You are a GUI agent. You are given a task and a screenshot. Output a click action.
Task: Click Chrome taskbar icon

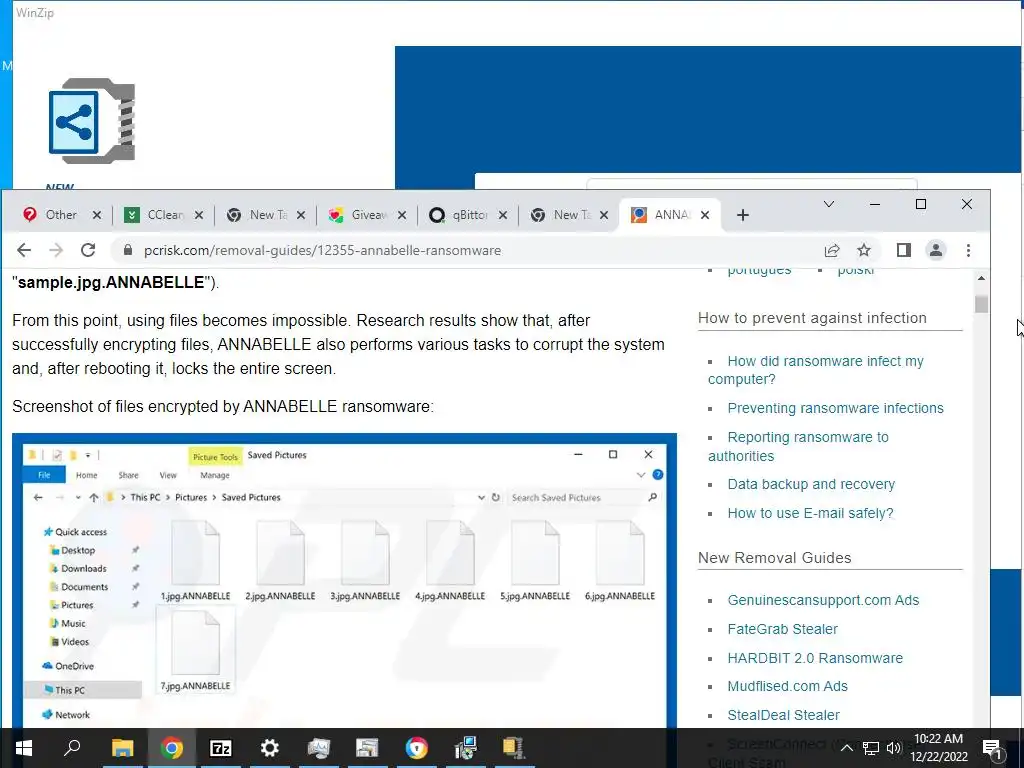(171, 748)
